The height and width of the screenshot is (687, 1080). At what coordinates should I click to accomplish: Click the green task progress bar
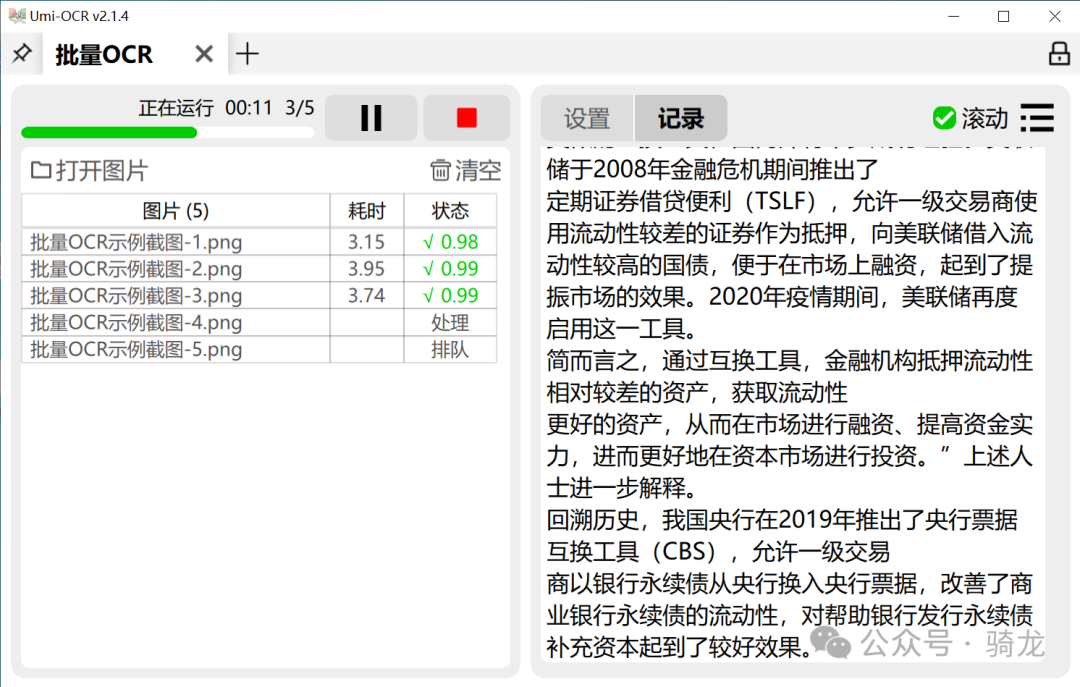click(167, 132)
